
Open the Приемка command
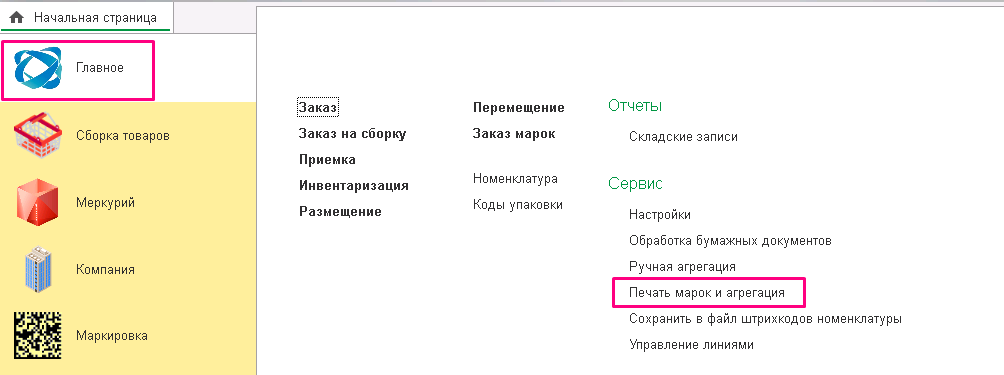[x=327, y=159]
